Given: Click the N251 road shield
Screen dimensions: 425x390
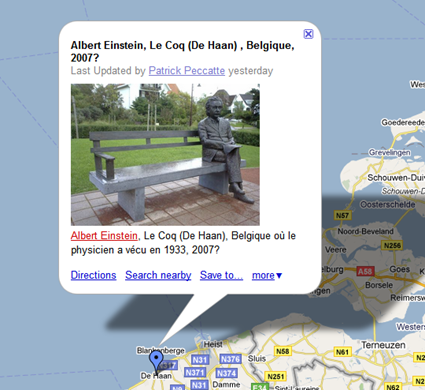Looking at the screenshot, I should (x=276, y=377).
